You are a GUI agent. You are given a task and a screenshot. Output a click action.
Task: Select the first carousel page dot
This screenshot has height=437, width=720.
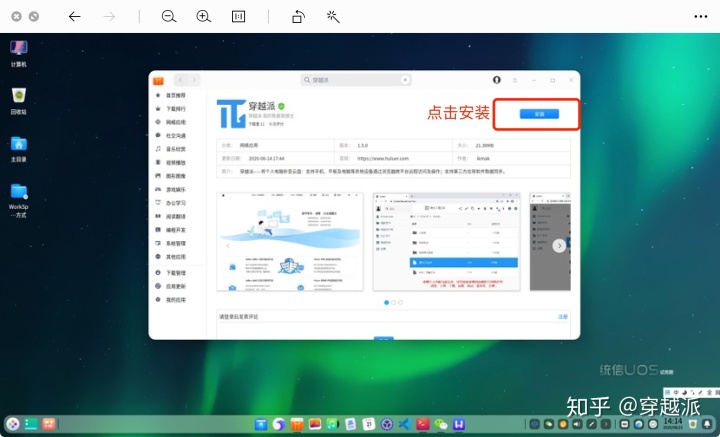point(386,303)
